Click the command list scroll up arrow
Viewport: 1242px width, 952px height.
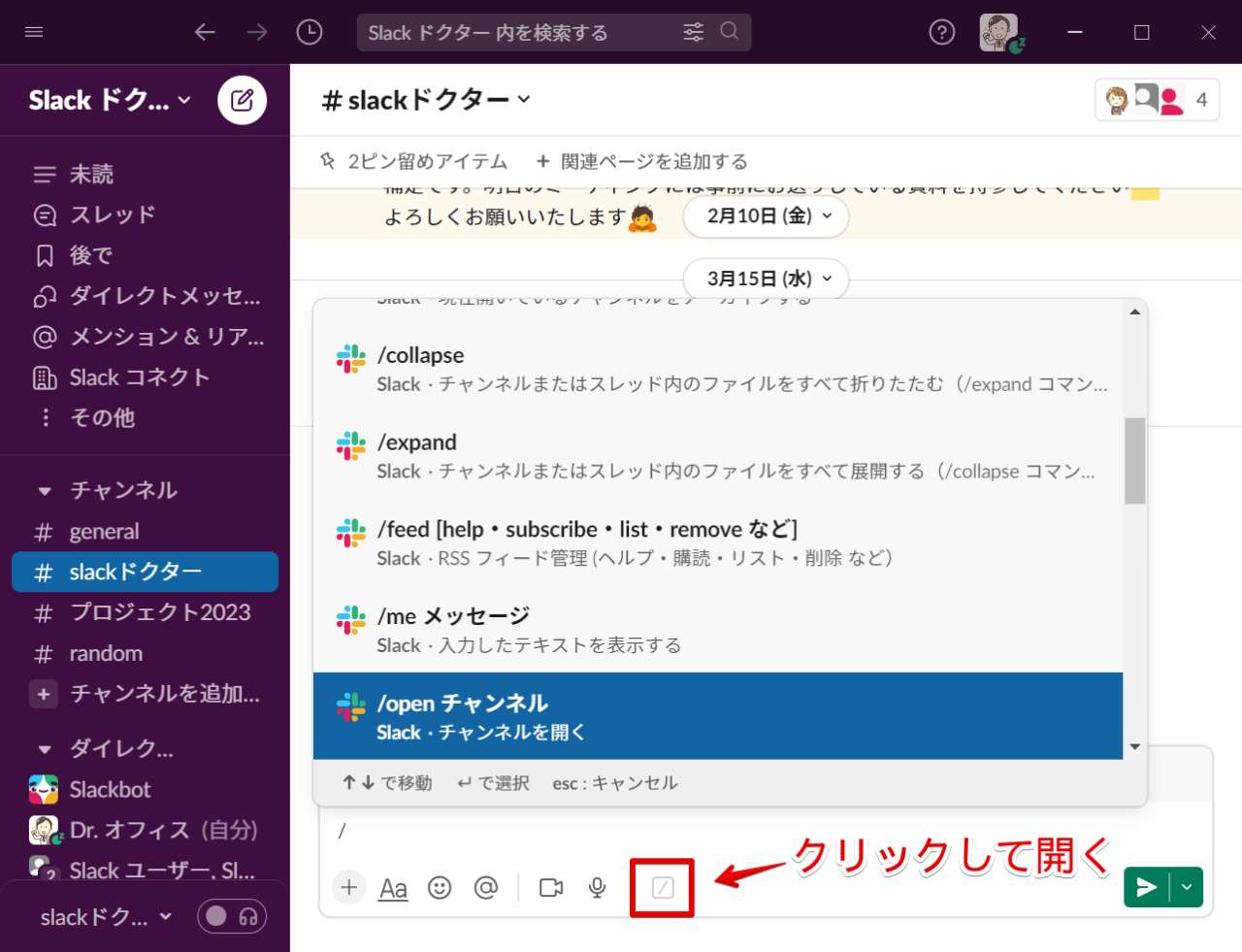coord(1134,312)
